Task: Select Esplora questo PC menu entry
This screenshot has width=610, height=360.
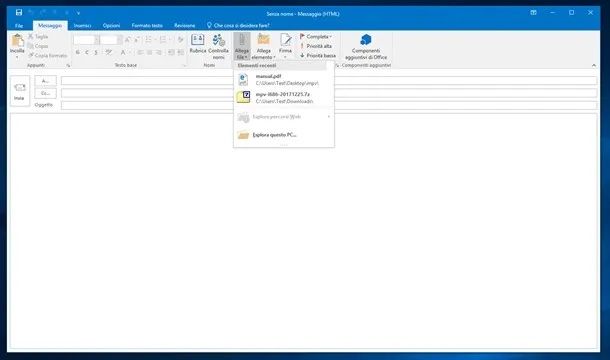Action: [284, 135]
